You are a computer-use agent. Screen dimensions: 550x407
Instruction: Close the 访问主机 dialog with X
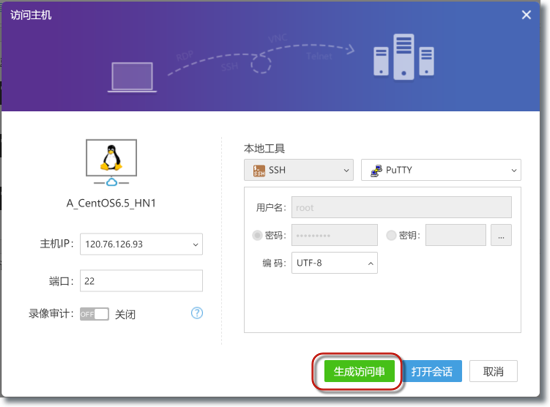[526, 15]
